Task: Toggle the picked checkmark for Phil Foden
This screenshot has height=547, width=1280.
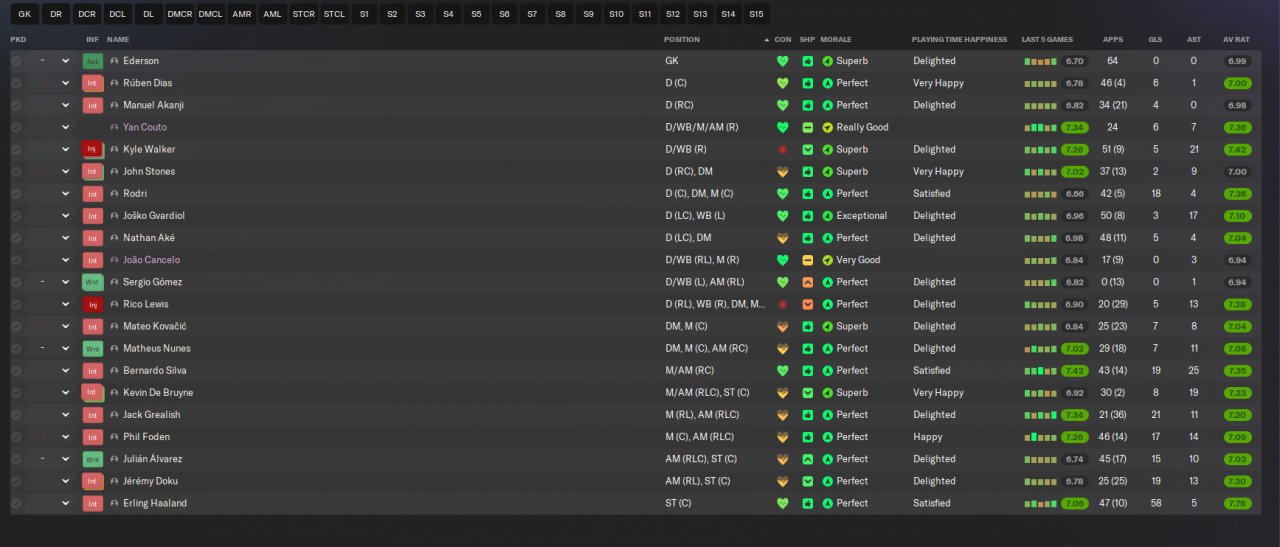Action: coord(16,437)
